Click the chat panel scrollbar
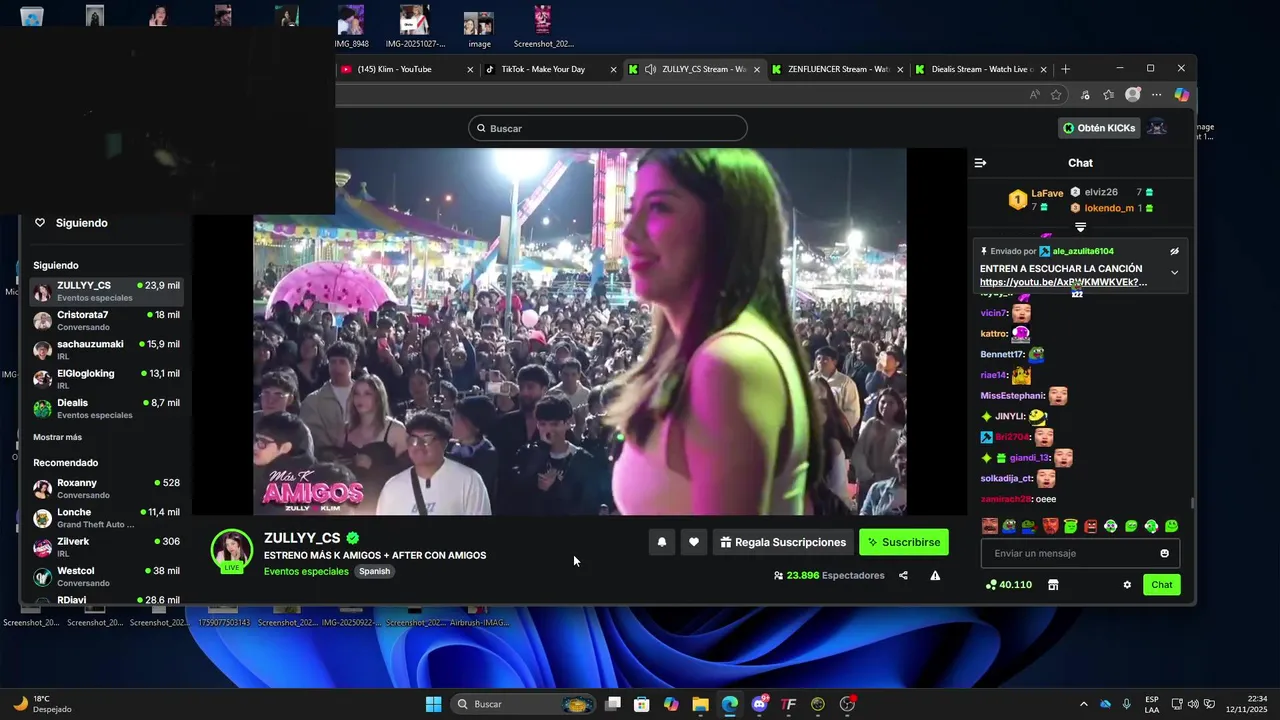1280x720 pixels. (x=1191, y=503)
